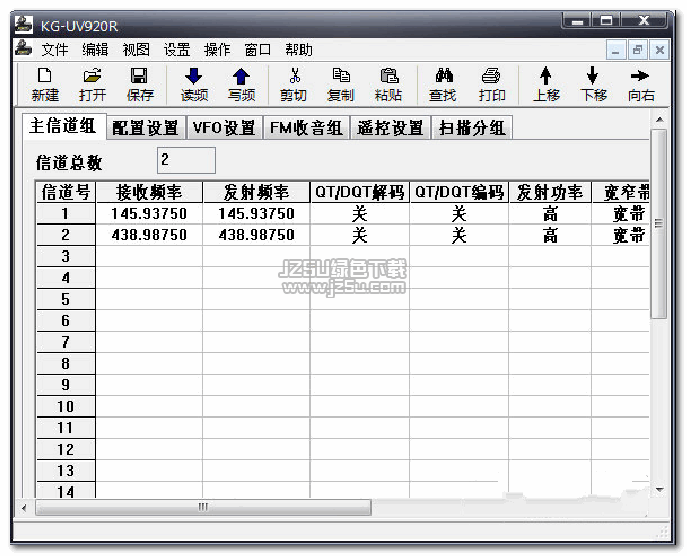Move row up with 上移 arrow
The image size is (687, 556).
click(x=546, y=85)
